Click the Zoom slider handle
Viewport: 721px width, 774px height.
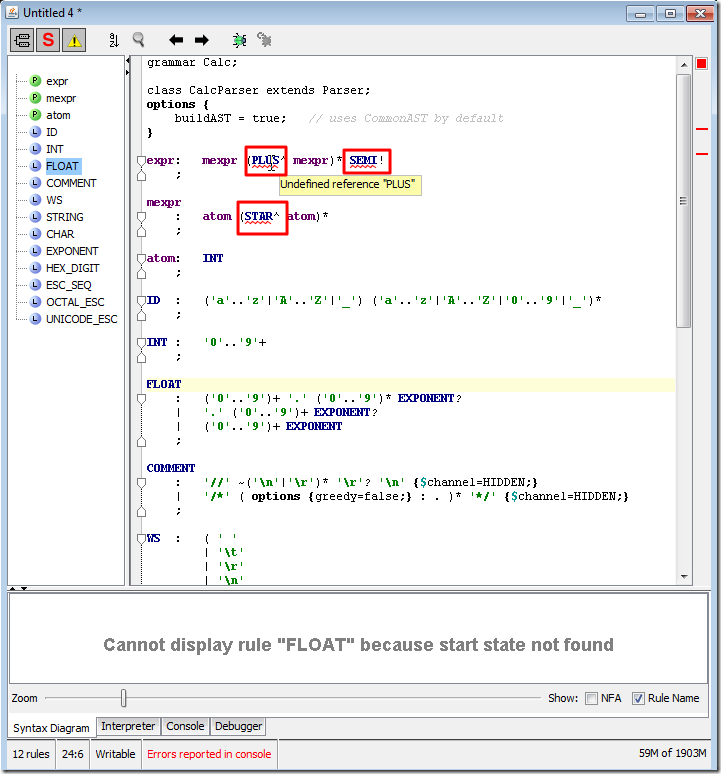(123, 698)
